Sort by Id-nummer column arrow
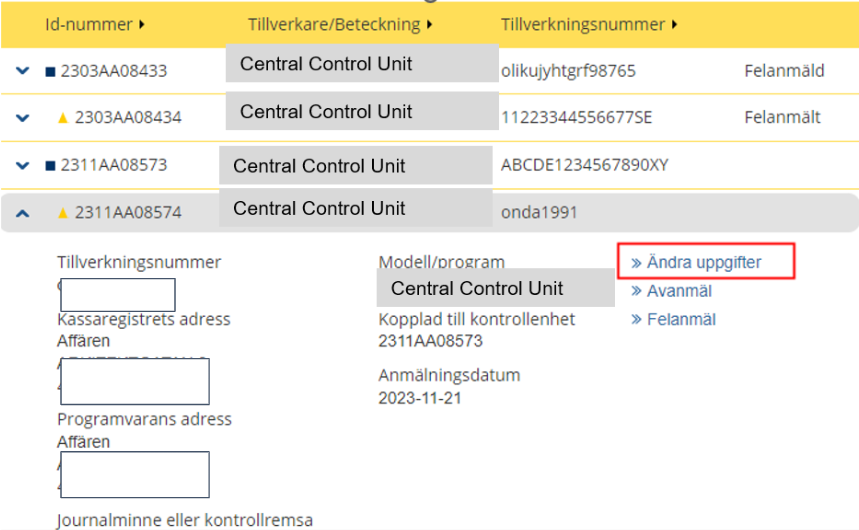859x530 pixels. pyautogui.click(x=141, y=23)
